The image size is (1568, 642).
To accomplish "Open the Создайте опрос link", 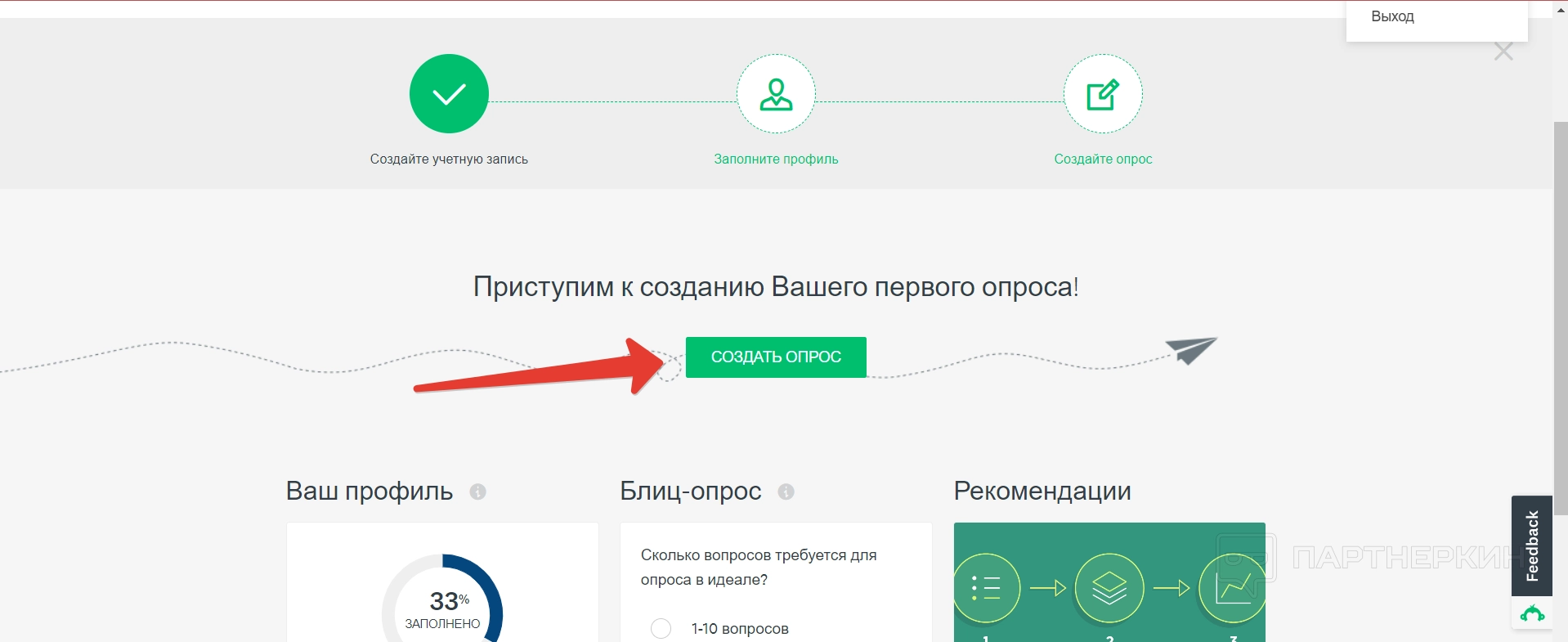I will [1103, 159].
